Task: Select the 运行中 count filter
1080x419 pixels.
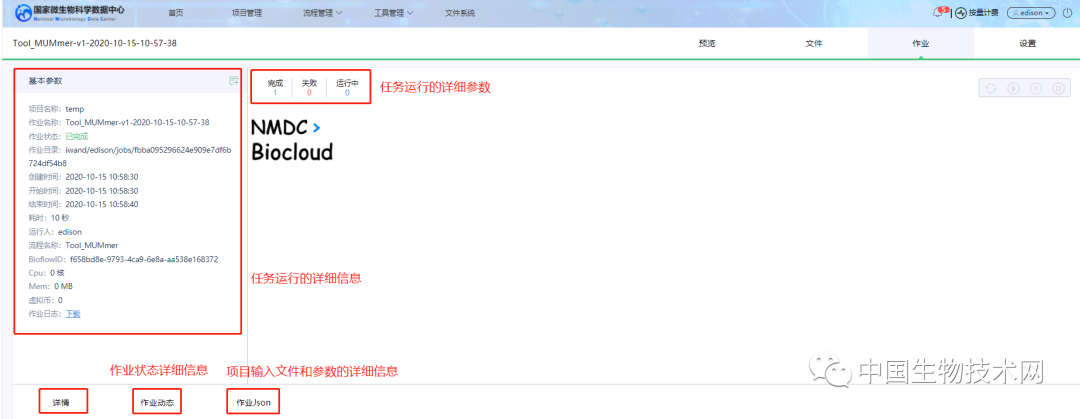Action: point(347,87)
